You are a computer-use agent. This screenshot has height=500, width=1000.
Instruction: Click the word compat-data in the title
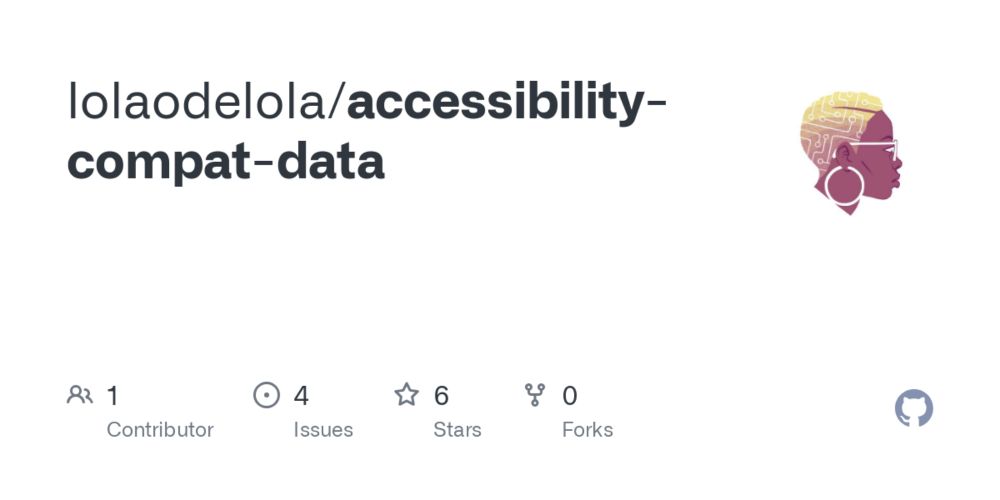(226, 162)
